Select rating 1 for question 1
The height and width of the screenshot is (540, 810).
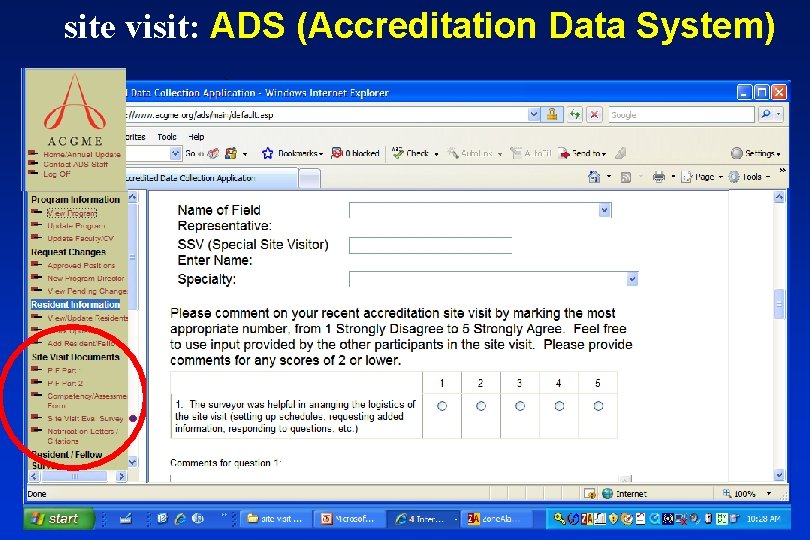(x=442, y=406)
